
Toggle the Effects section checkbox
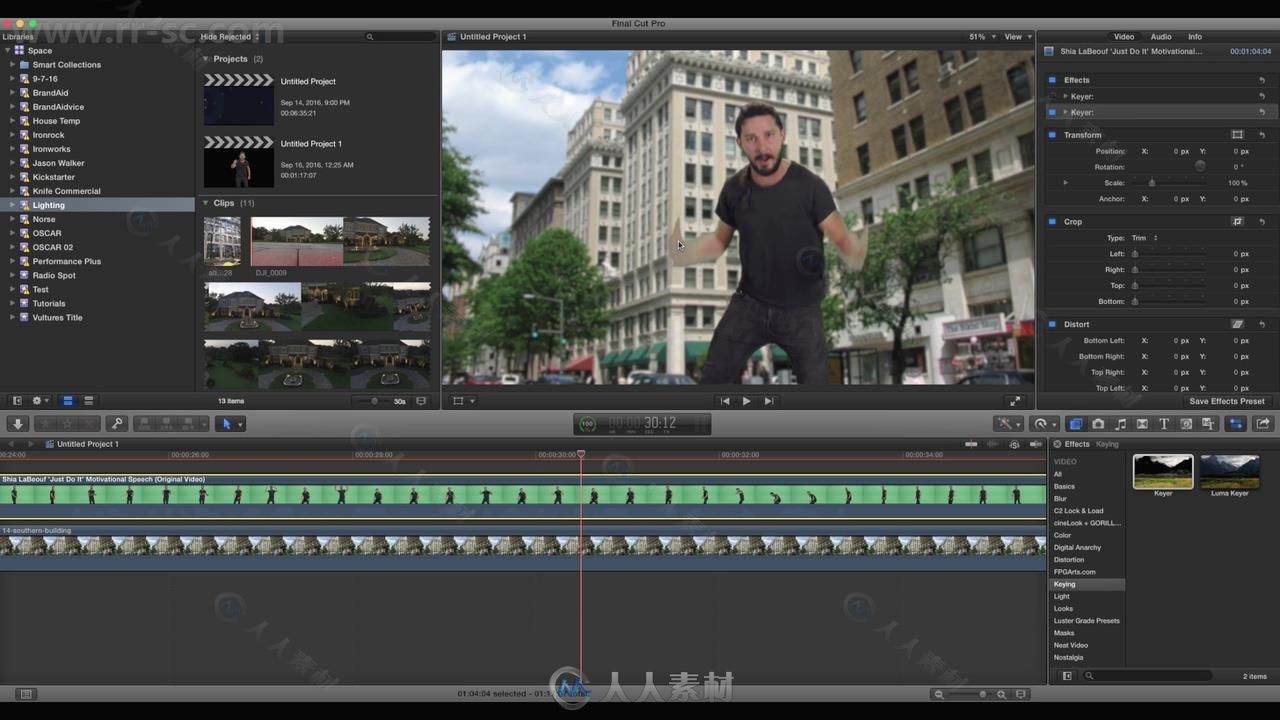tap(1052, 80)
